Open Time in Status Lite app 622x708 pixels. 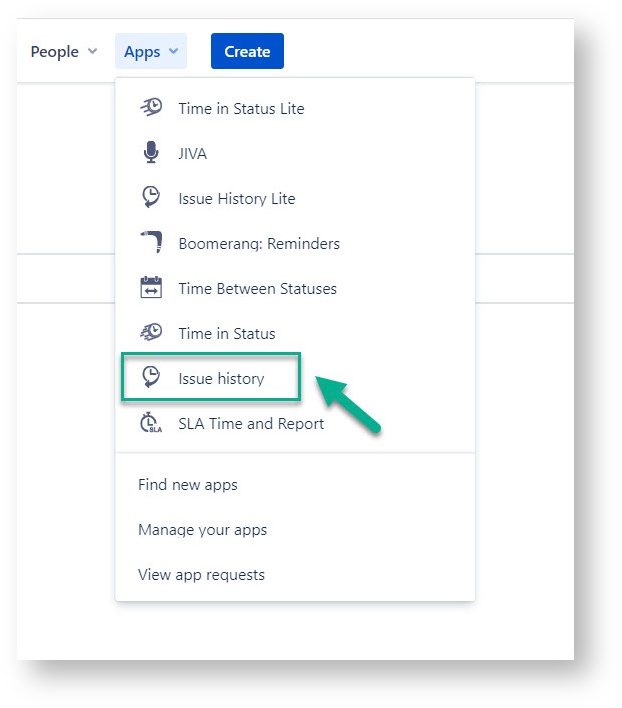(295, 108)
